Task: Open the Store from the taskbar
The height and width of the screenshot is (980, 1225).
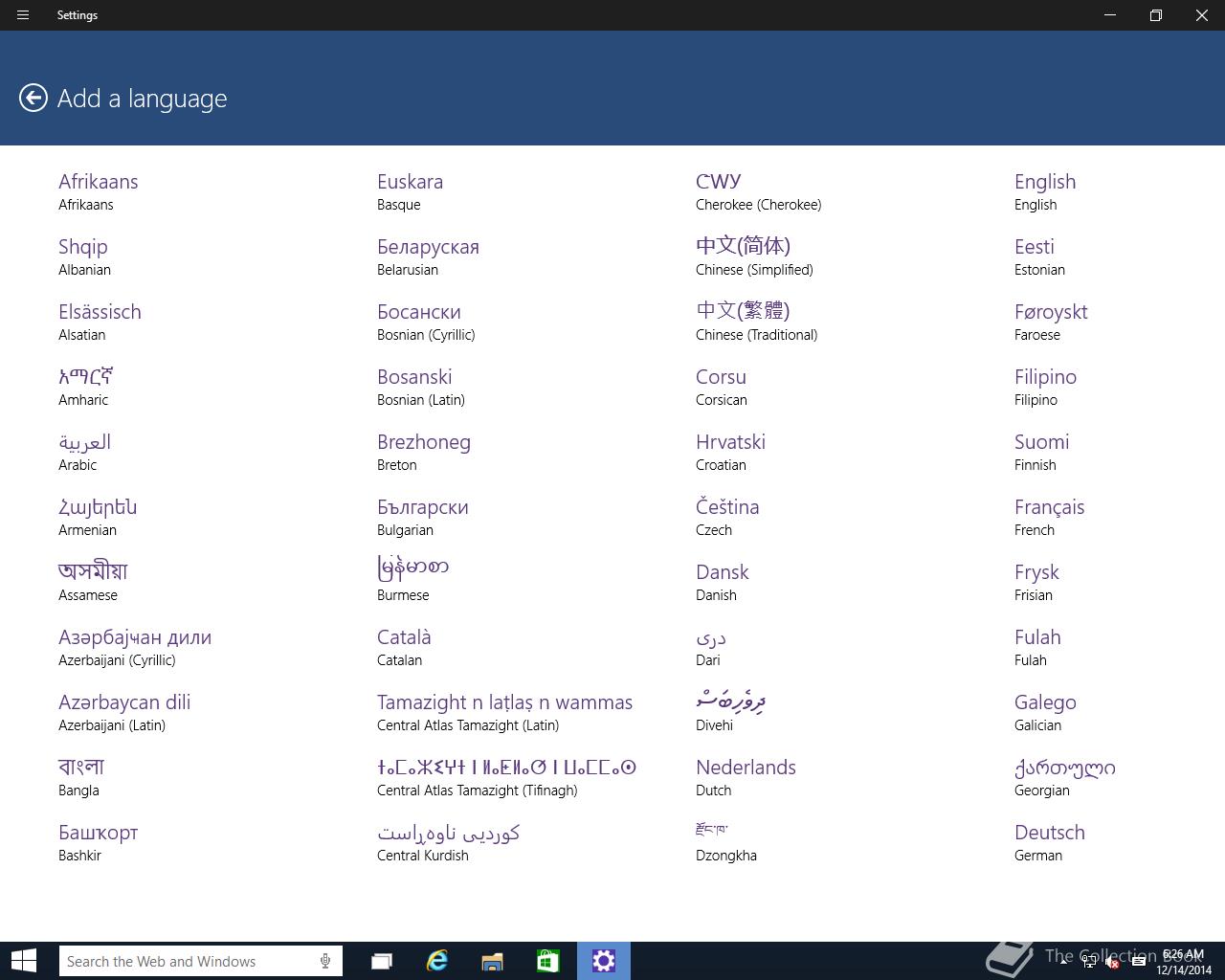Action: 547,961
